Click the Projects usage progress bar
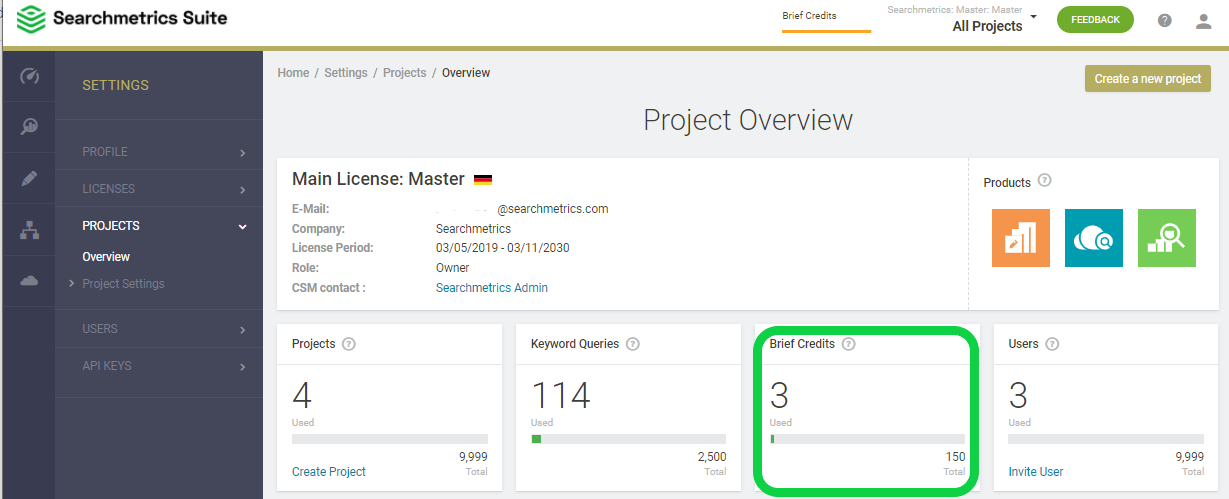This screenshot has width=1229, height=499. tap(390, 439)
